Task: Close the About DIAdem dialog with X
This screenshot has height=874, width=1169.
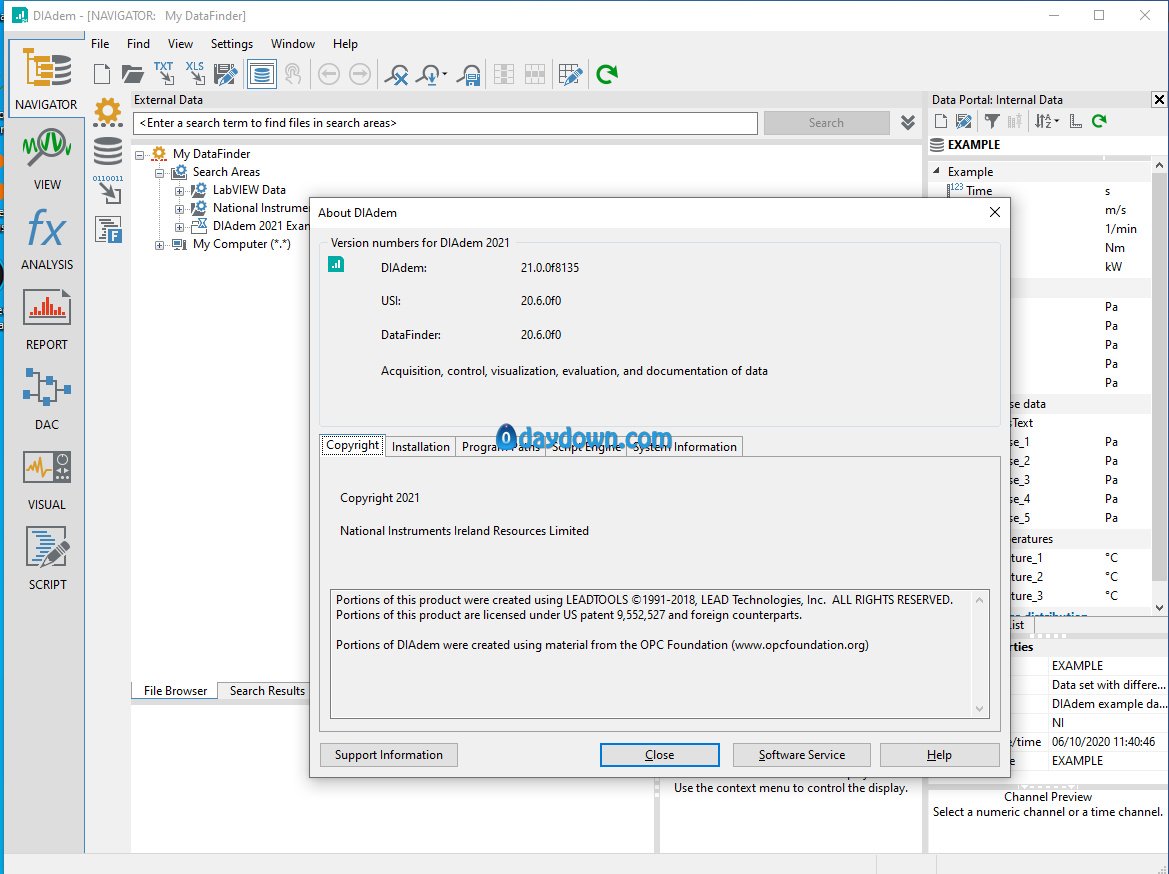Action: [x=995, y=213]
